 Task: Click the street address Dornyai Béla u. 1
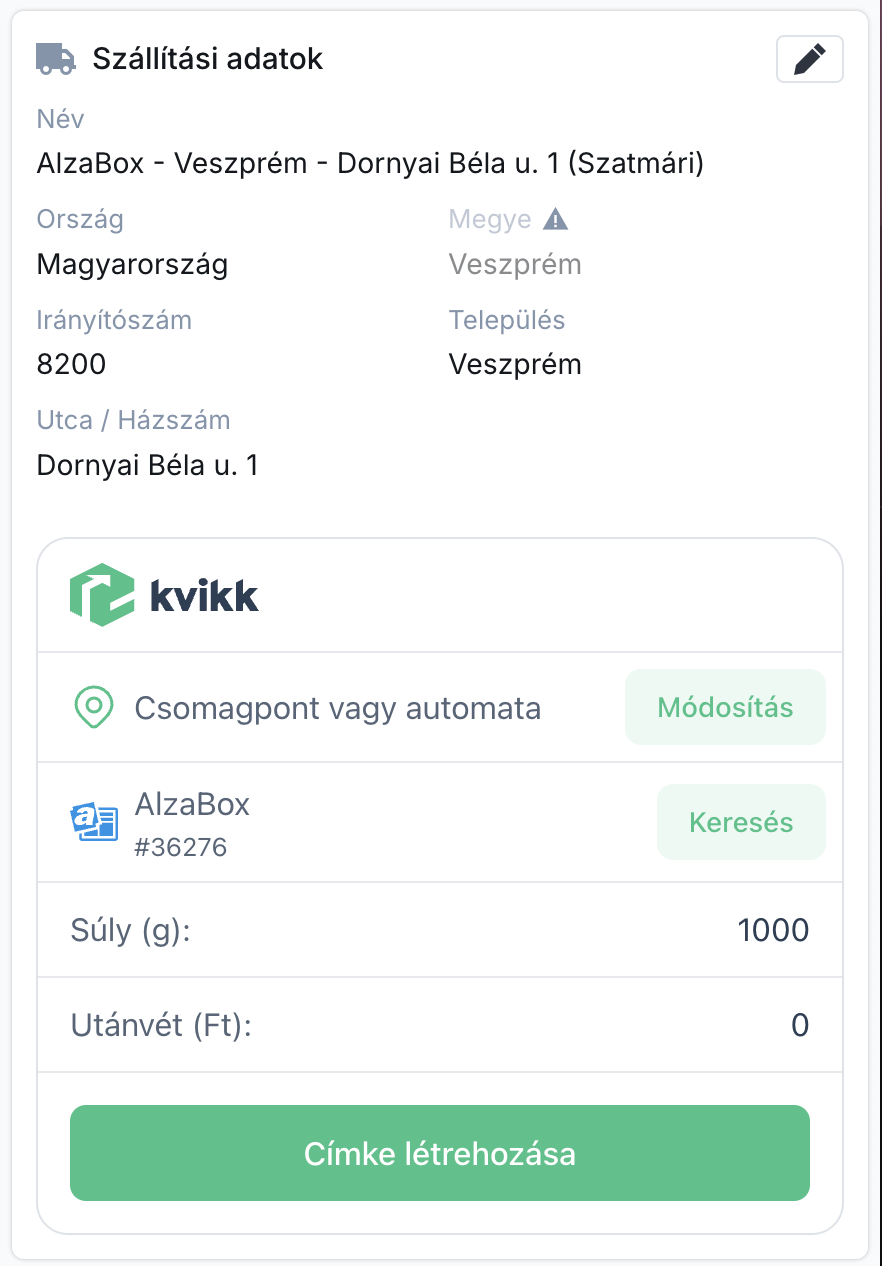tap(147, 465)
